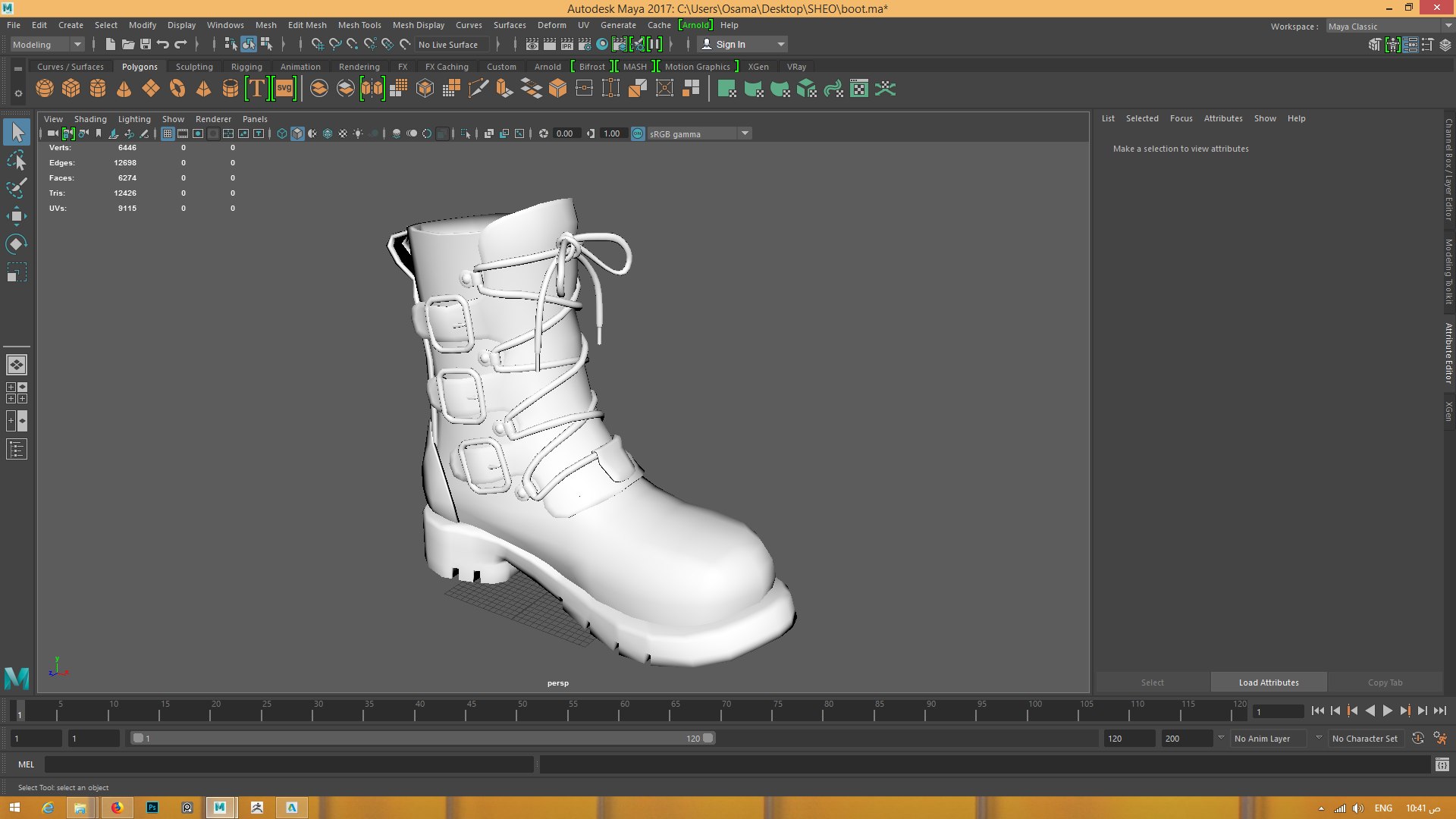Toggle wireframe display in panel toolbar
Image resolution: width=1456 pixels, height=819 pixels.
(x=282, y=133)
